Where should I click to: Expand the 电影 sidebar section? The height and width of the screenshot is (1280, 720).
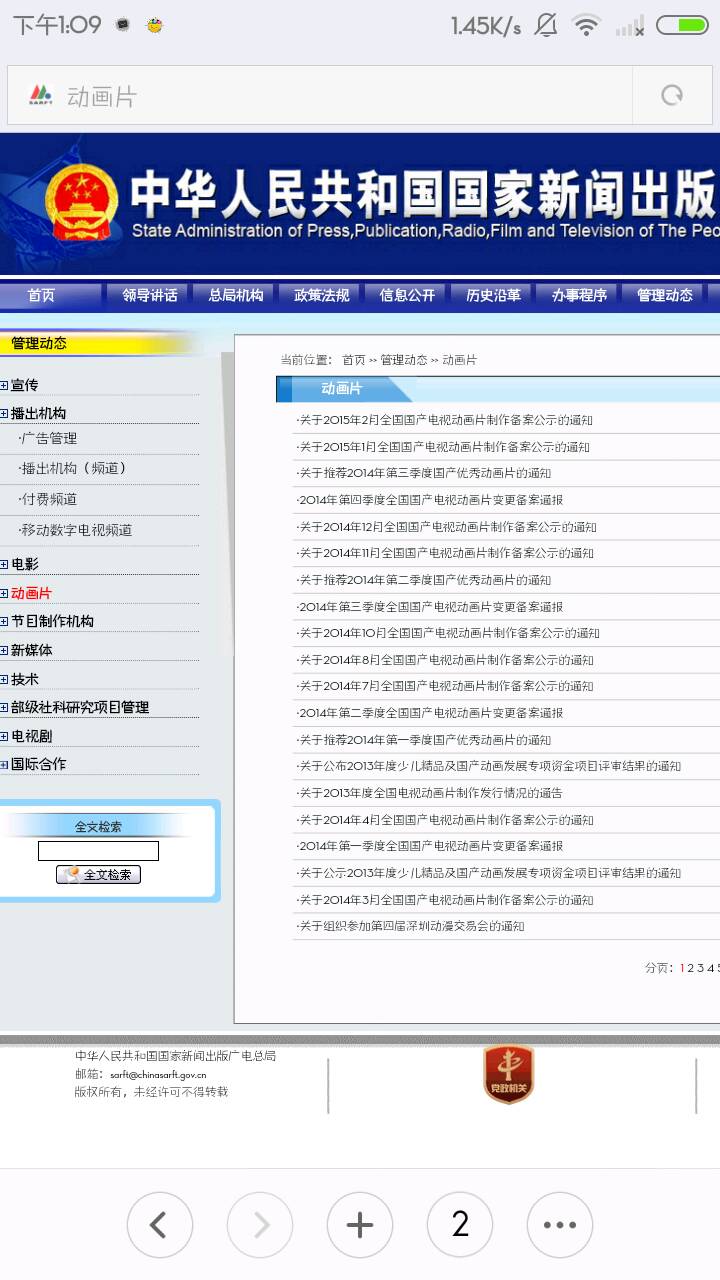point(5,565)
